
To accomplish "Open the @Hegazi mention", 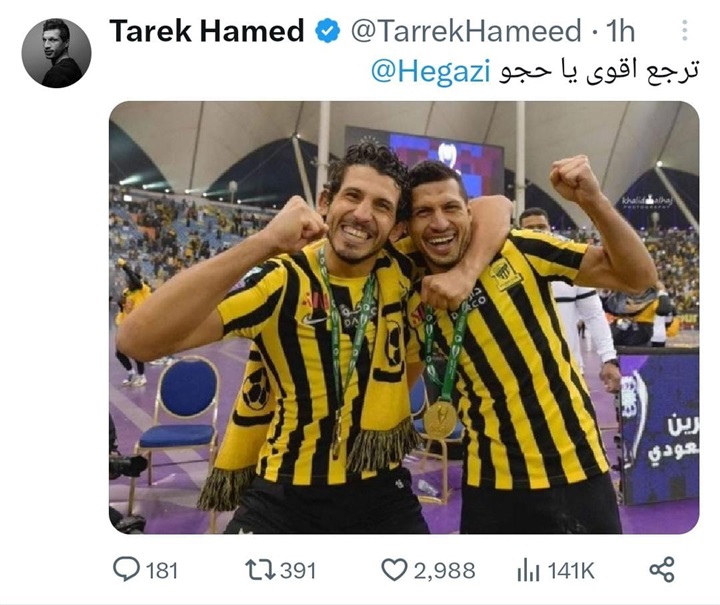I will (x=430, y=72).
